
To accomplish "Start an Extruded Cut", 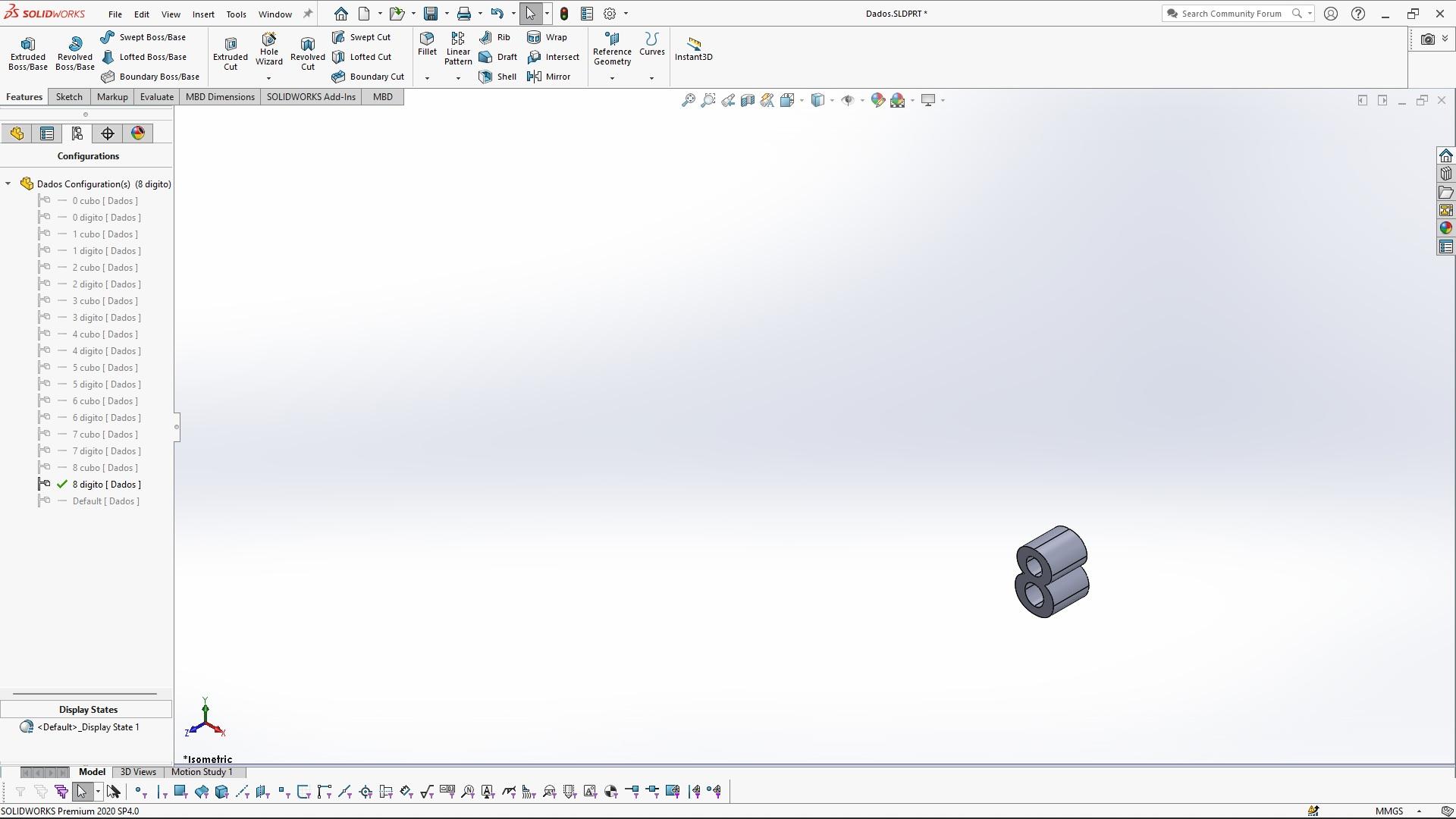I will pyautogui.click(x=231, y=53).
